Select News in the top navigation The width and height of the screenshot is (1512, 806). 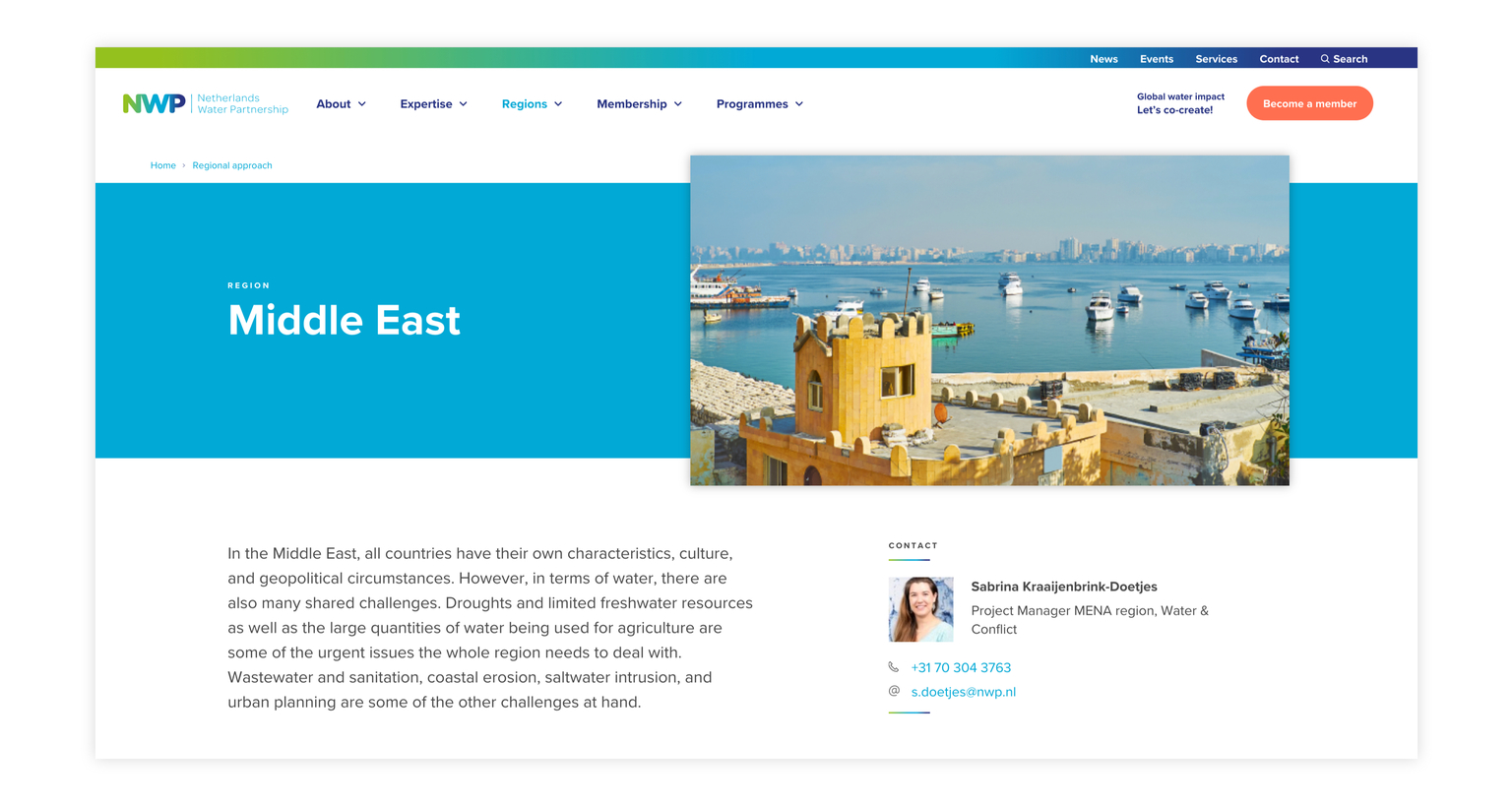(x=1103, y=59)
